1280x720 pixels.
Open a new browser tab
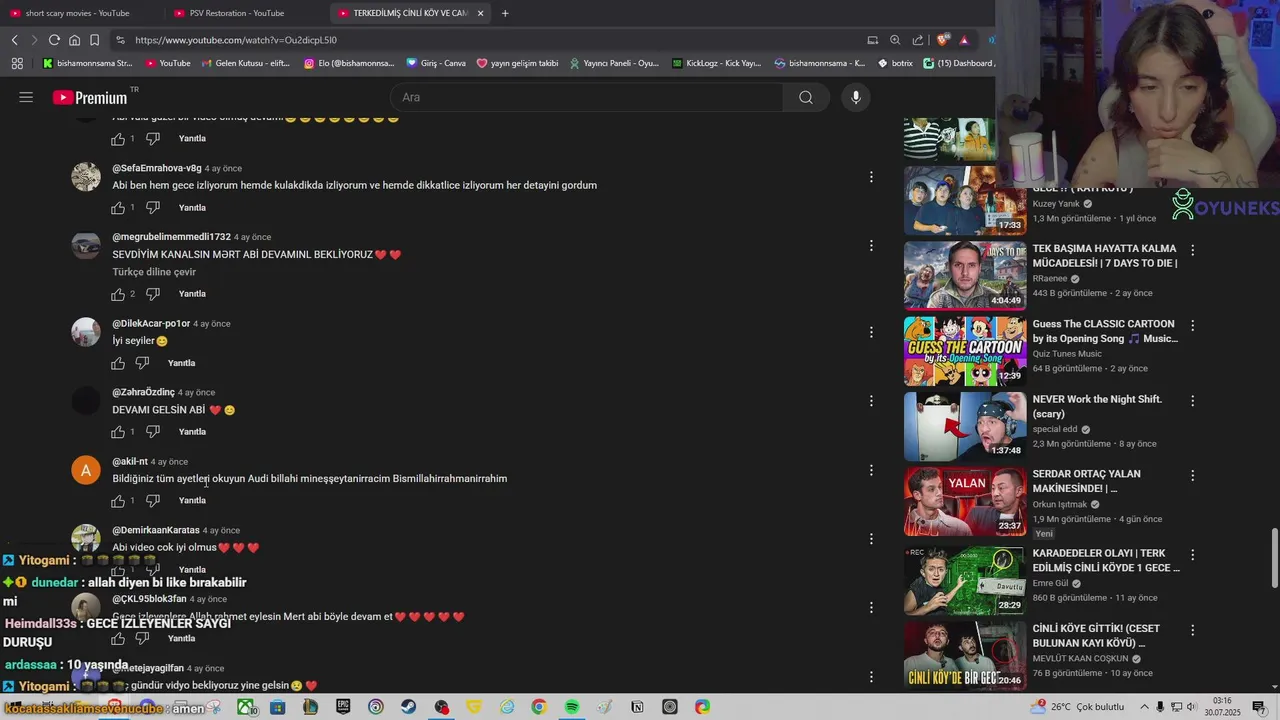click(x=505, y=13)
